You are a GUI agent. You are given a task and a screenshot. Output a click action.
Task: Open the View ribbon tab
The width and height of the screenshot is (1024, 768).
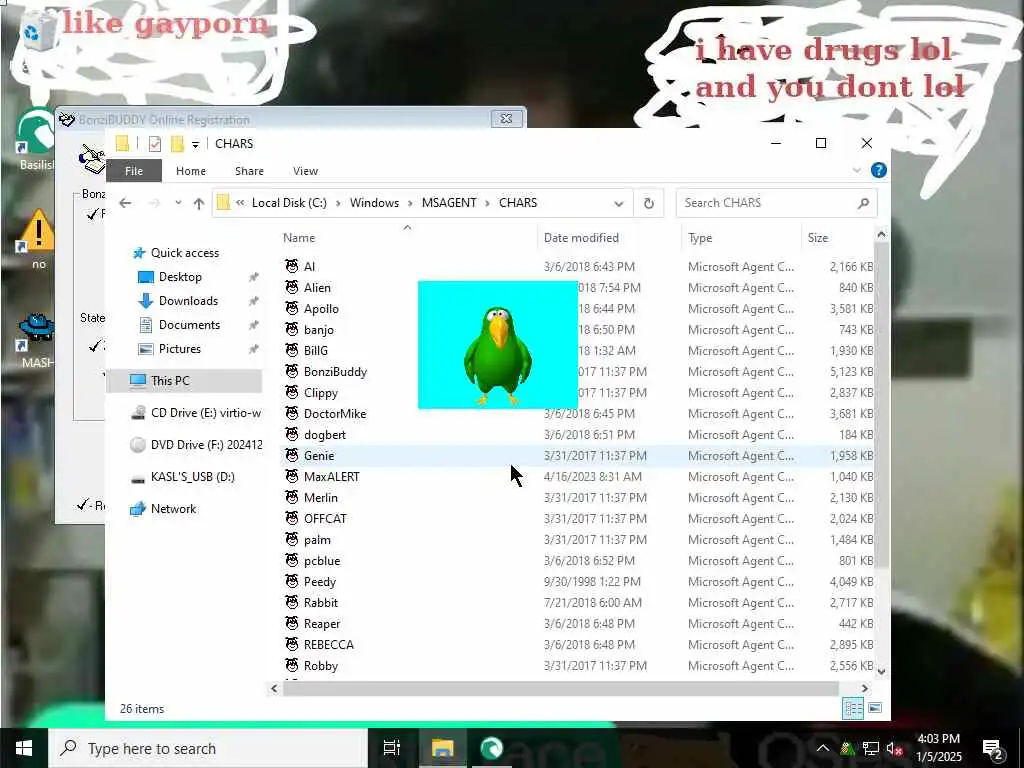(x=306, y=171)
